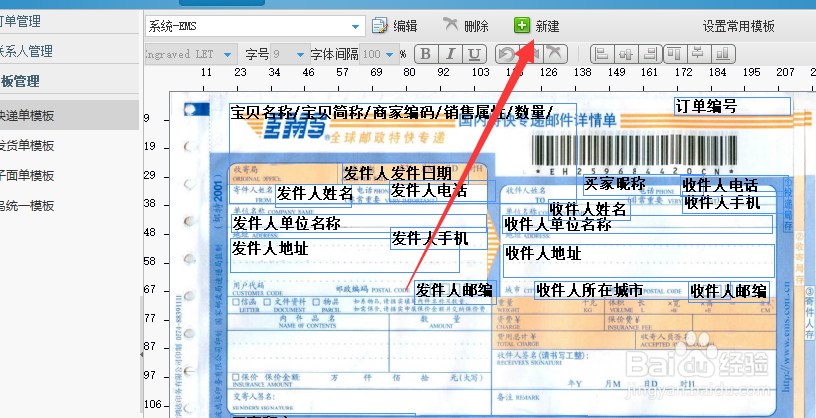The width and height of the screenshot is (816, 418).
Task: Select the 收件人单位名称 field
Action: point(638,225)
